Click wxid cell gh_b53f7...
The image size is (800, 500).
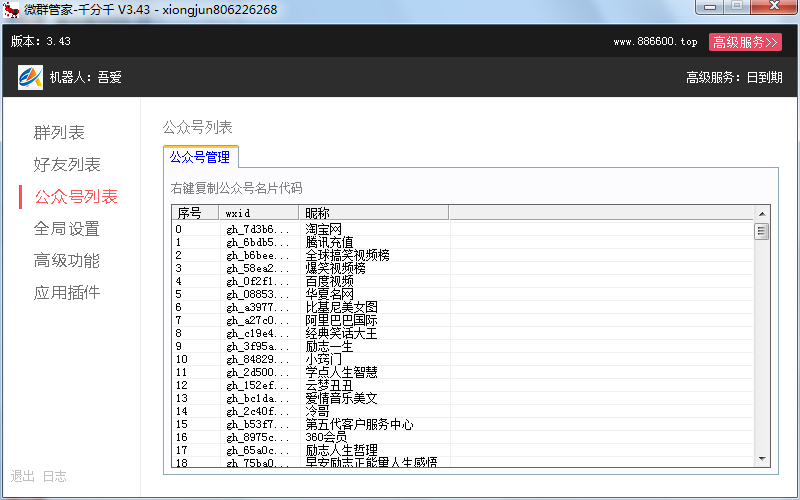pos(258,424)
